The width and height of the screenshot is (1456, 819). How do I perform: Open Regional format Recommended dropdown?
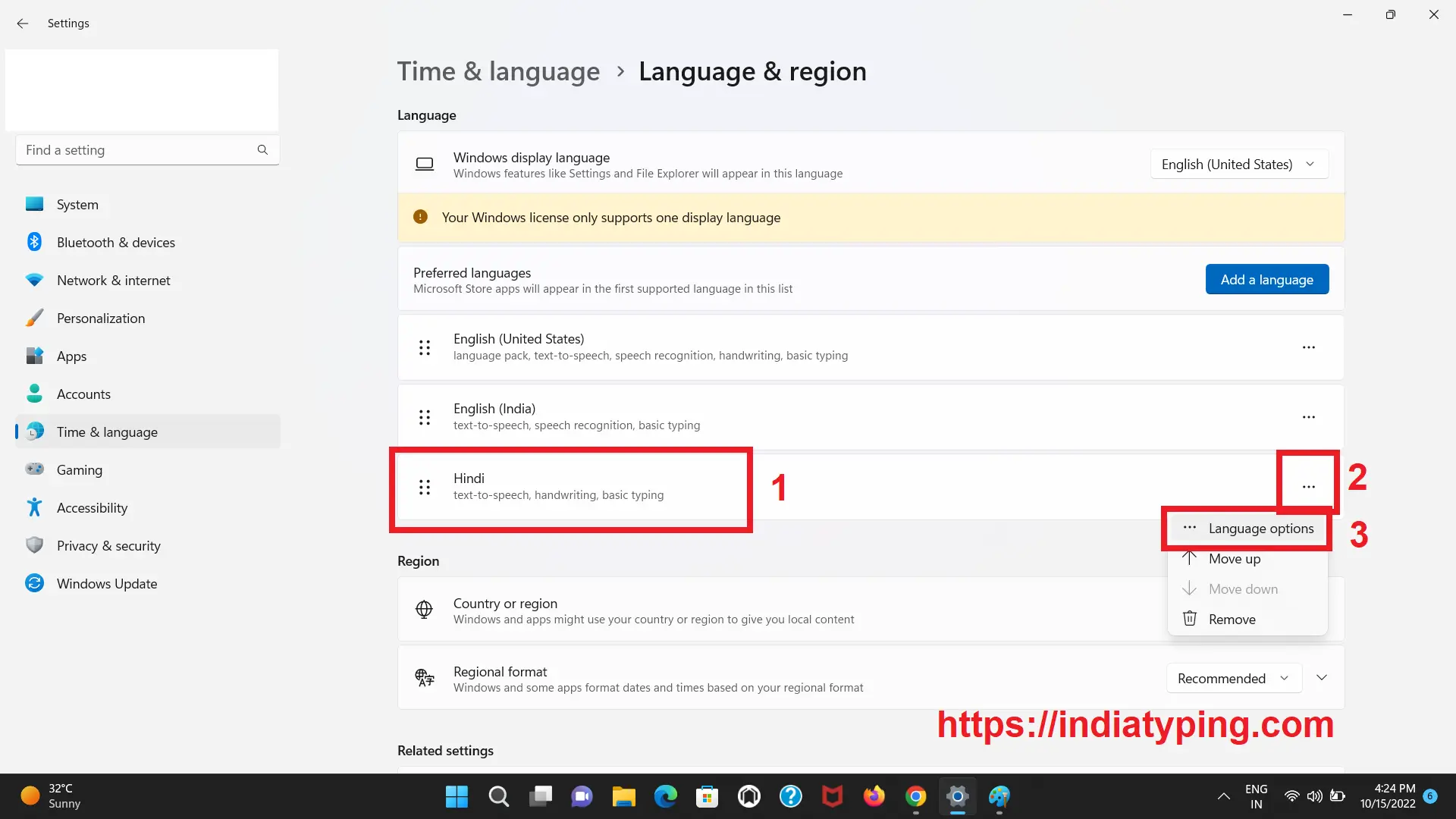pyautogui.click(x=1234, y=678)
